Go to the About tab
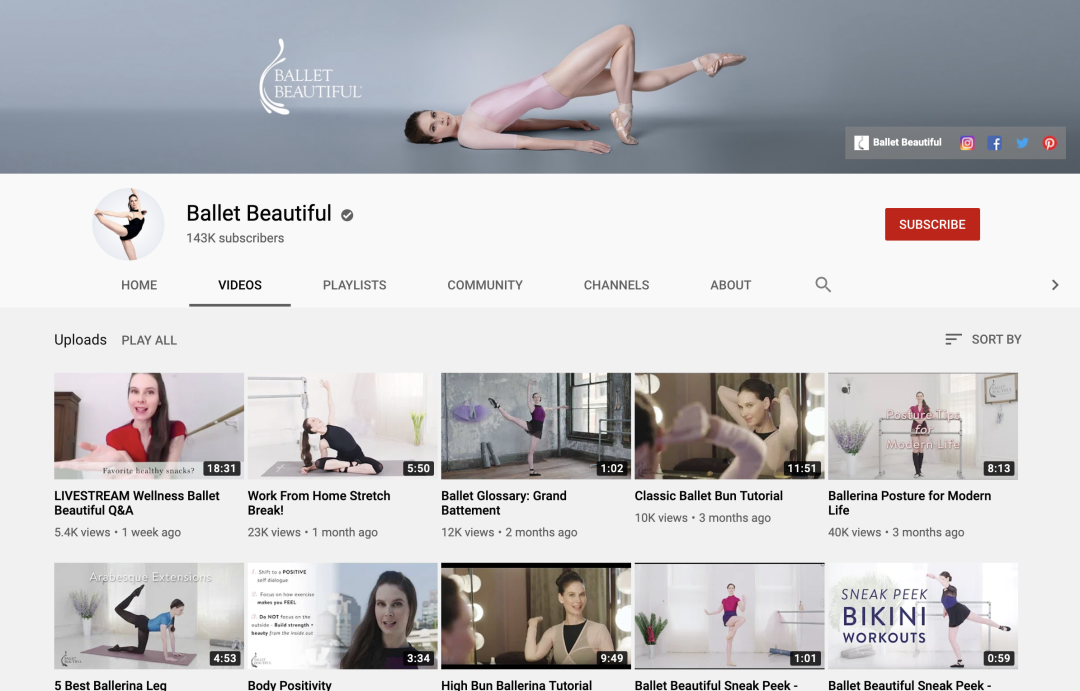Viewport: 1080px width, 691px height. click(x=730, y=285)
